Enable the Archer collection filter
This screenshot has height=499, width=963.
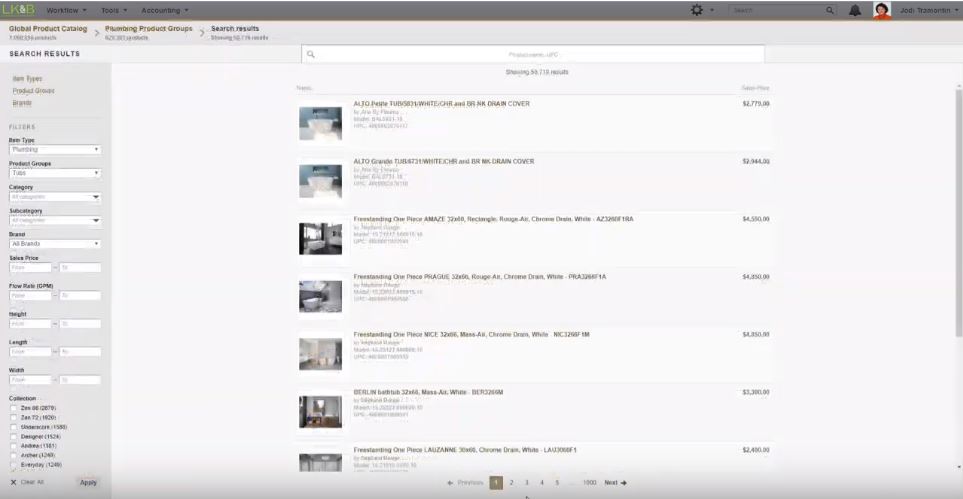tap(13, 455)
